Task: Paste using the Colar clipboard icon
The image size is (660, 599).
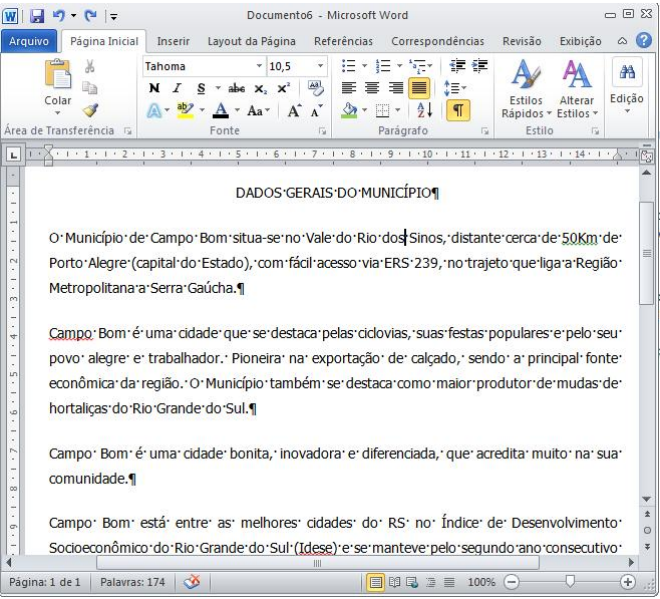Action: coord(58,75)
